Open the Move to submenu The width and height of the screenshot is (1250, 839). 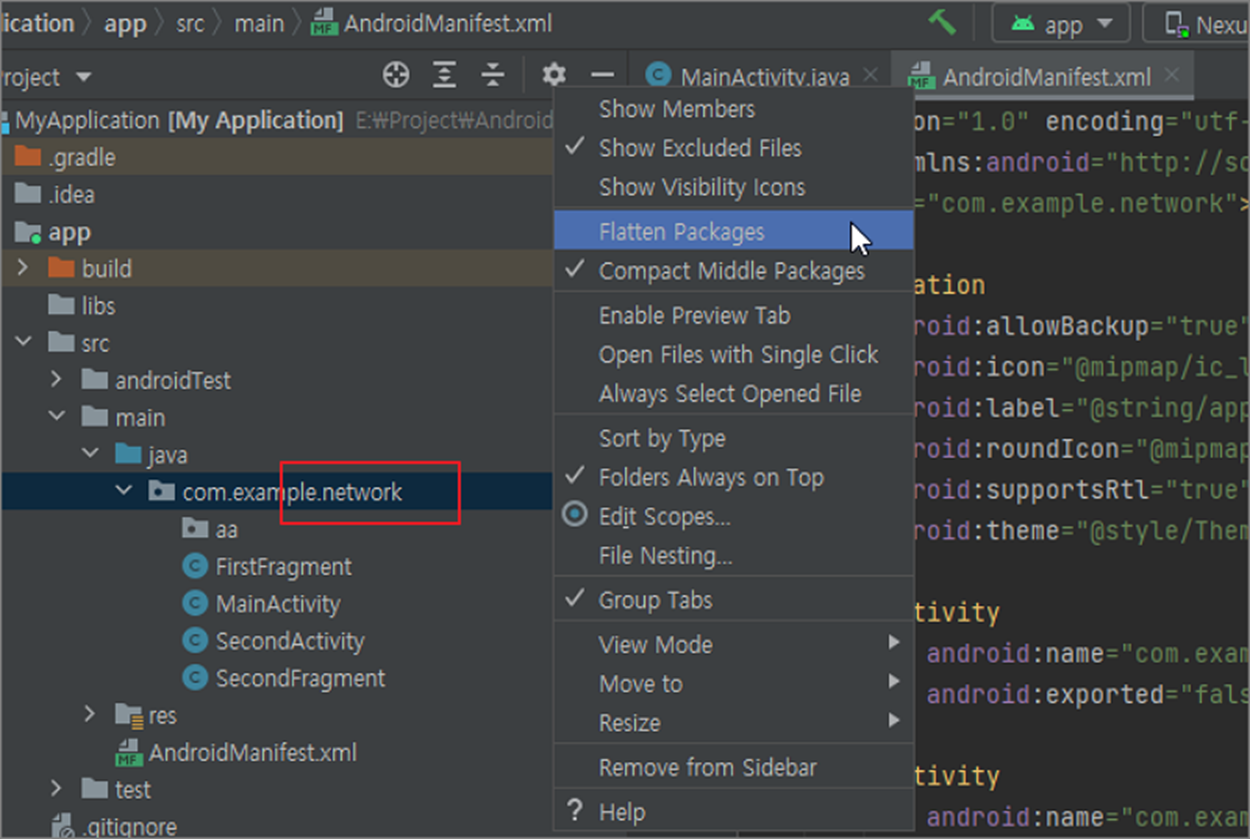(733, 684)
